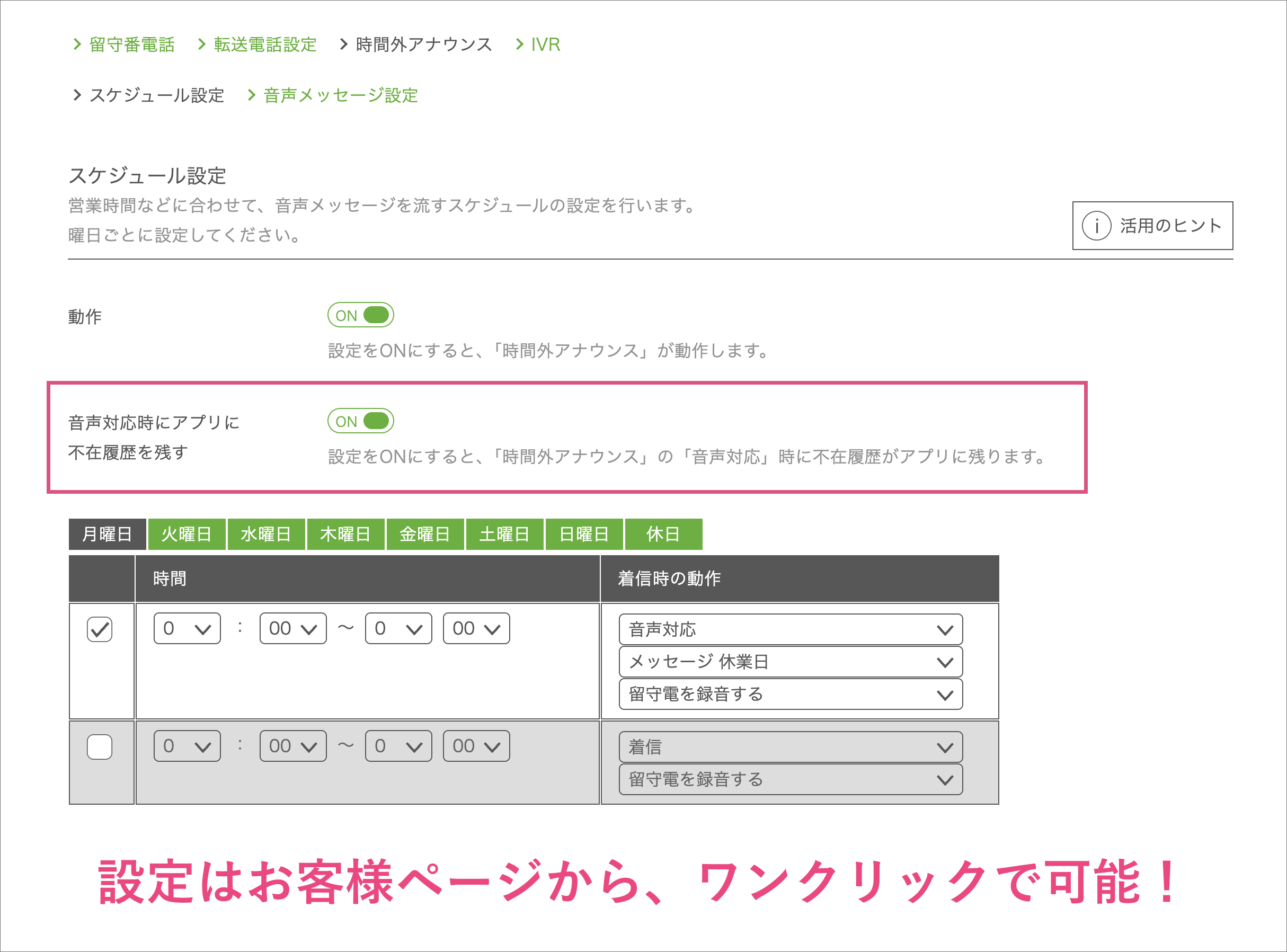Image resolution: width=1287 pixels, height=952 pixels.
Task: Select the 土曜日 tab
Action: 504,534
